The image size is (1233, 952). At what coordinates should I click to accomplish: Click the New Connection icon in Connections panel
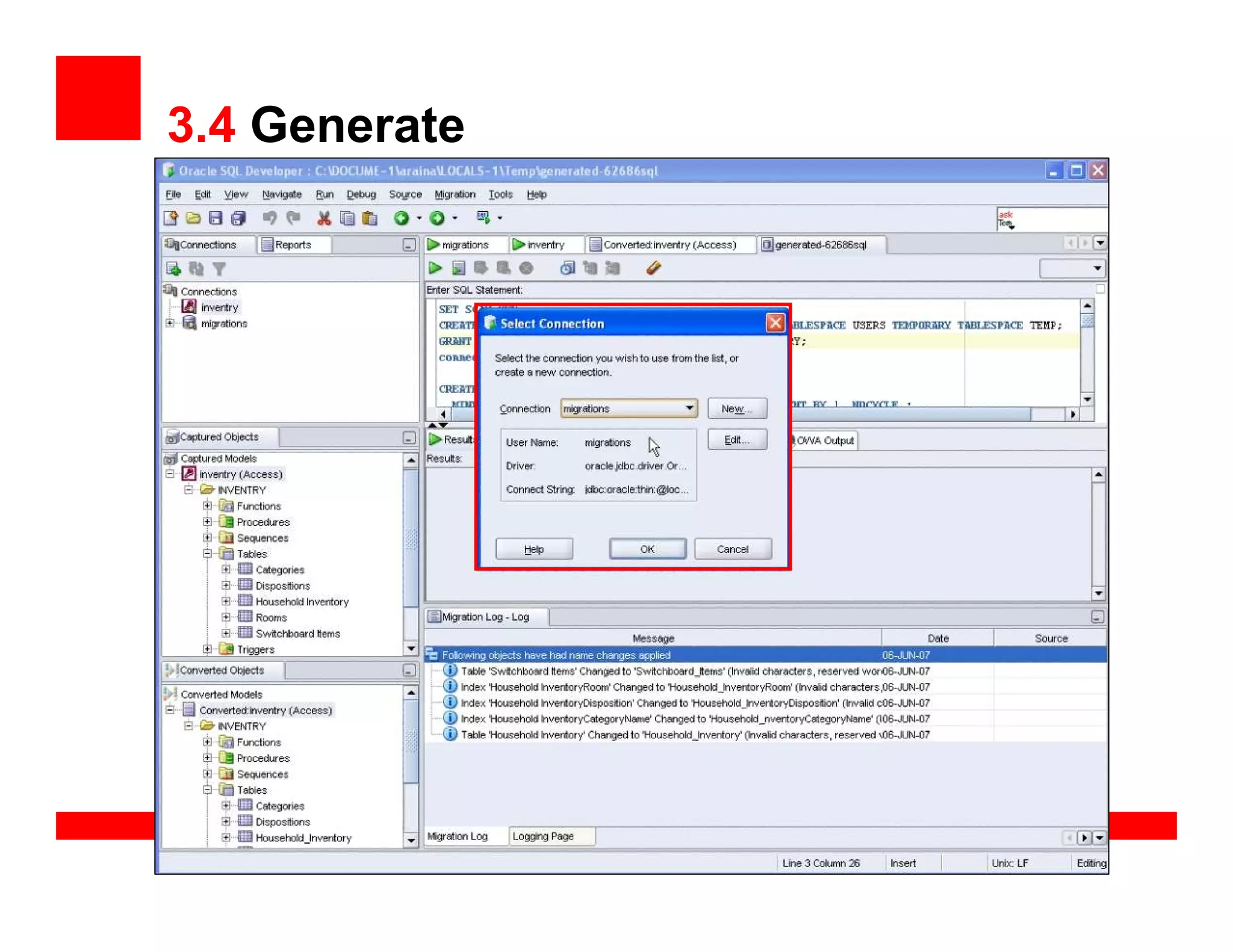pos(173,268)
